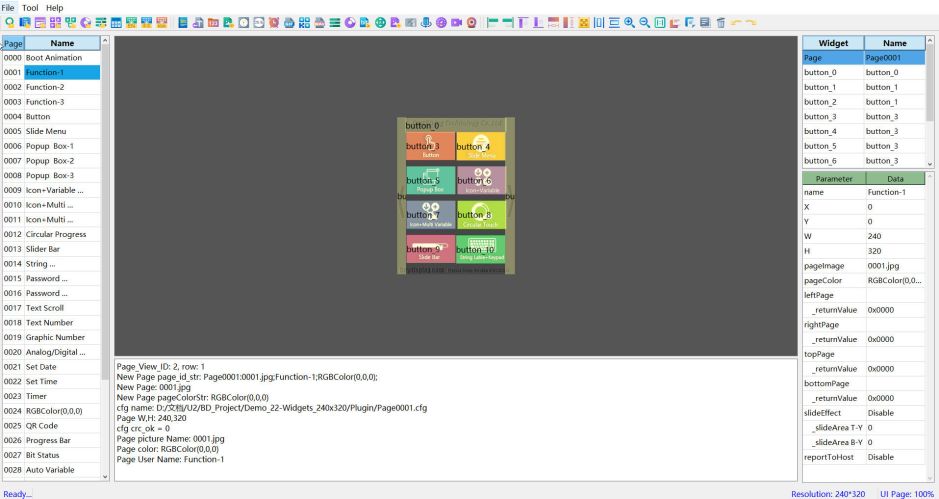
Task: Click page list scrollbar up arrow
Action: click(105, 41)
